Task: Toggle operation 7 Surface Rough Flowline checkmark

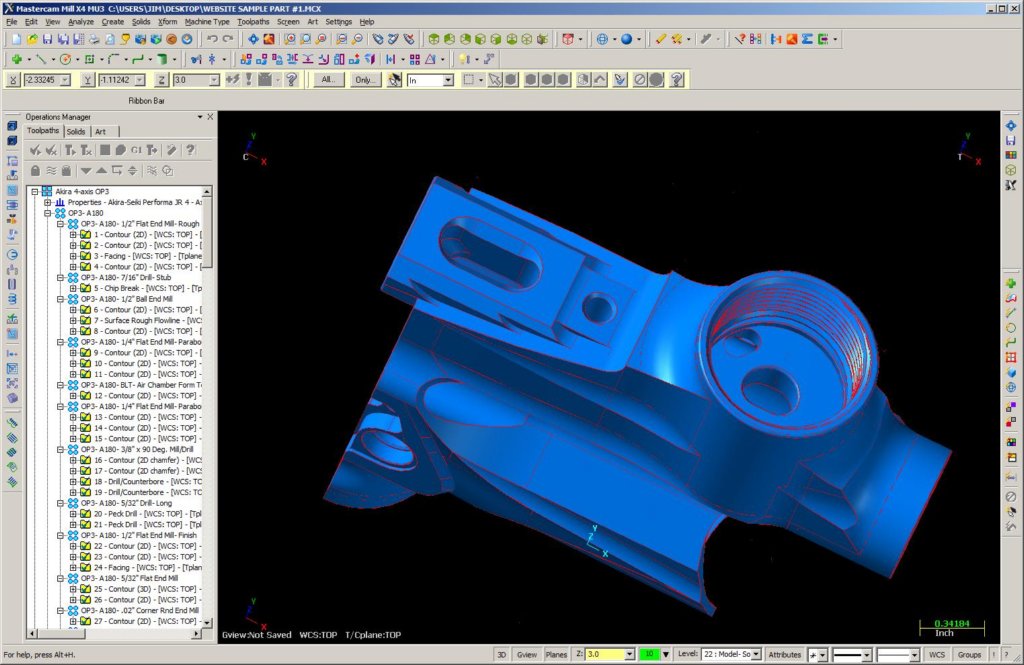Action: [x=85, y=320]
